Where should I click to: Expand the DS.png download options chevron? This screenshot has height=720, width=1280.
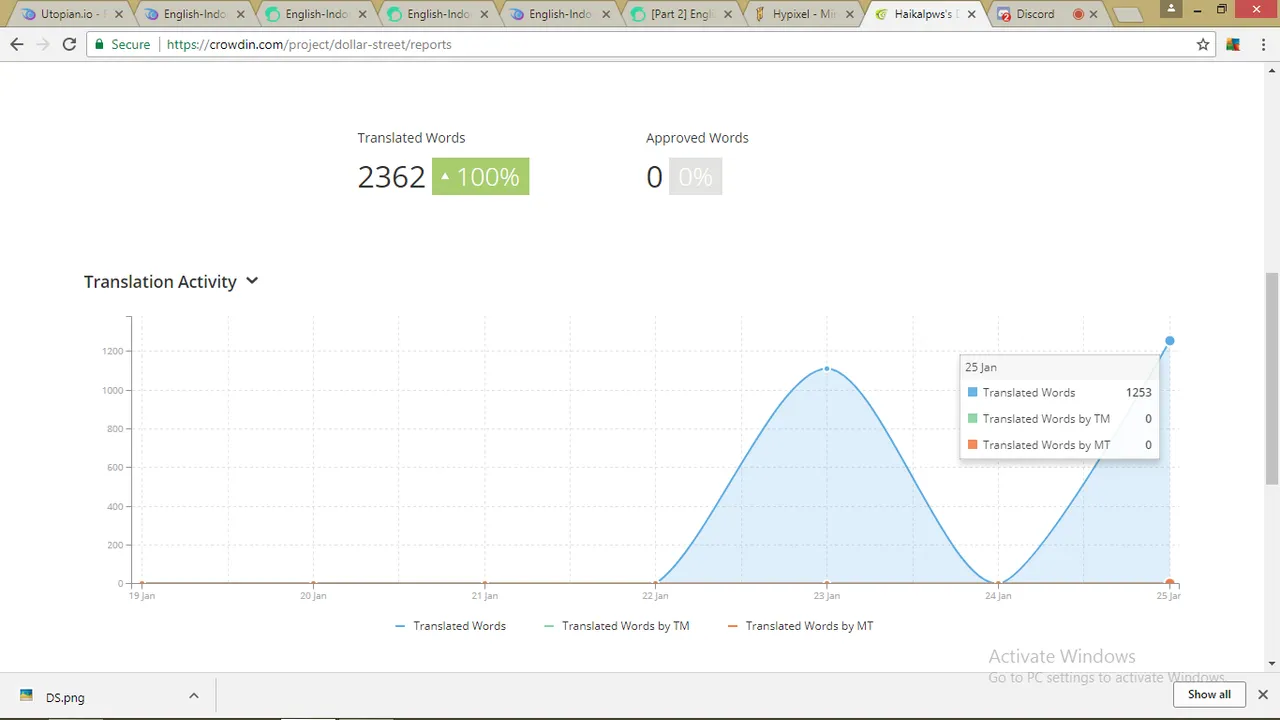[193, 696]
